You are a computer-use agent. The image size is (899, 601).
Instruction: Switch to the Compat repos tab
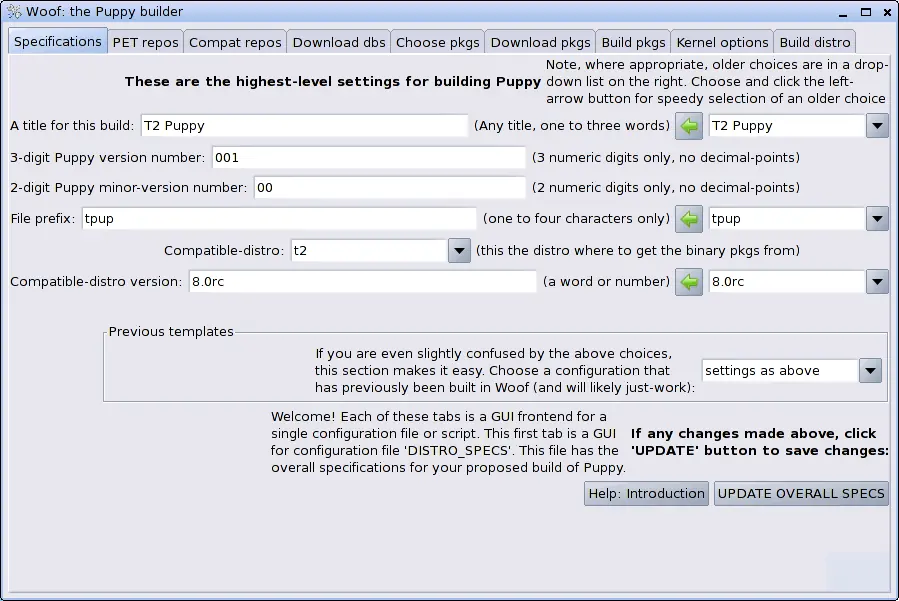point(235,42)
